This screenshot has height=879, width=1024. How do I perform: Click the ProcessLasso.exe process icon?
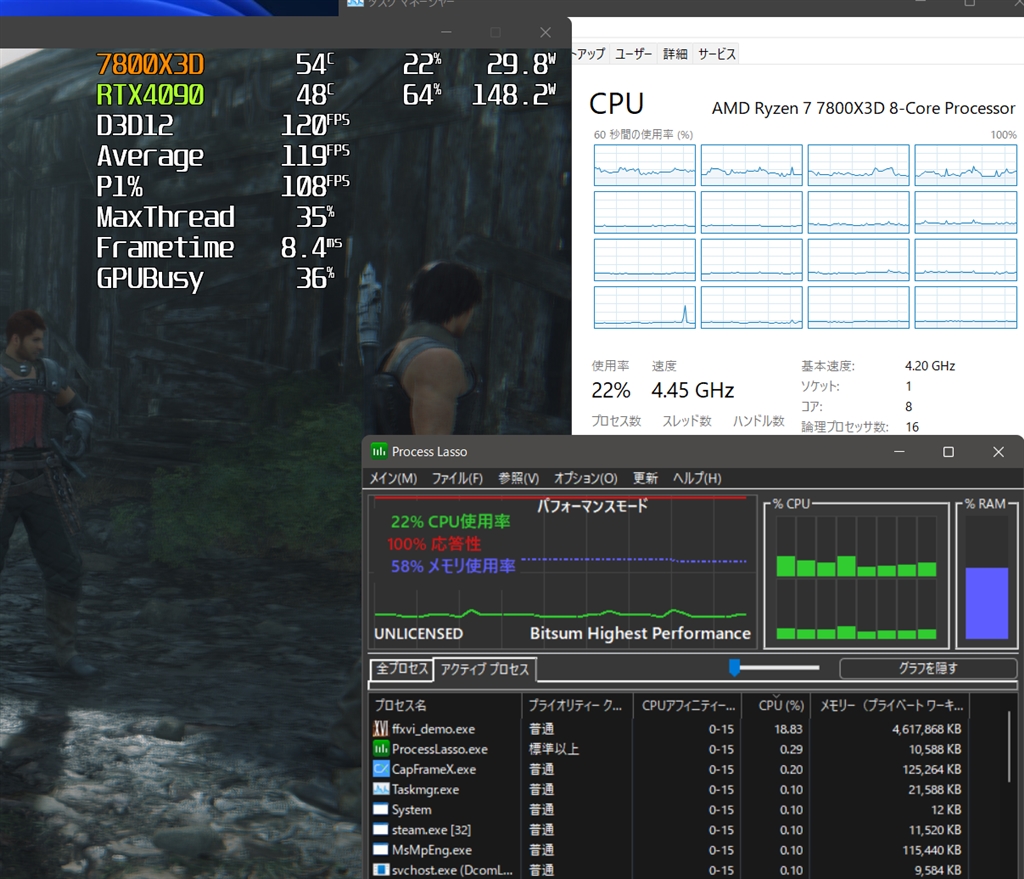click(380, 749)
